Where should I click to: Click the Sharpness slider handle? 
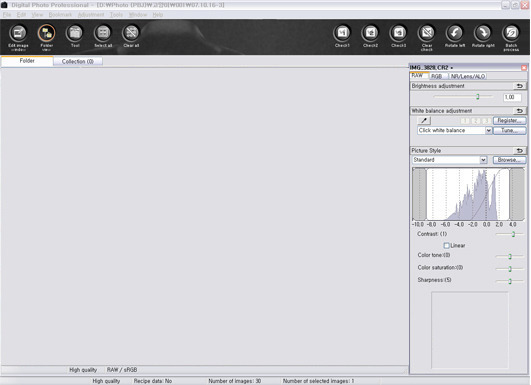pyautogui.click(x=510, y=281)
